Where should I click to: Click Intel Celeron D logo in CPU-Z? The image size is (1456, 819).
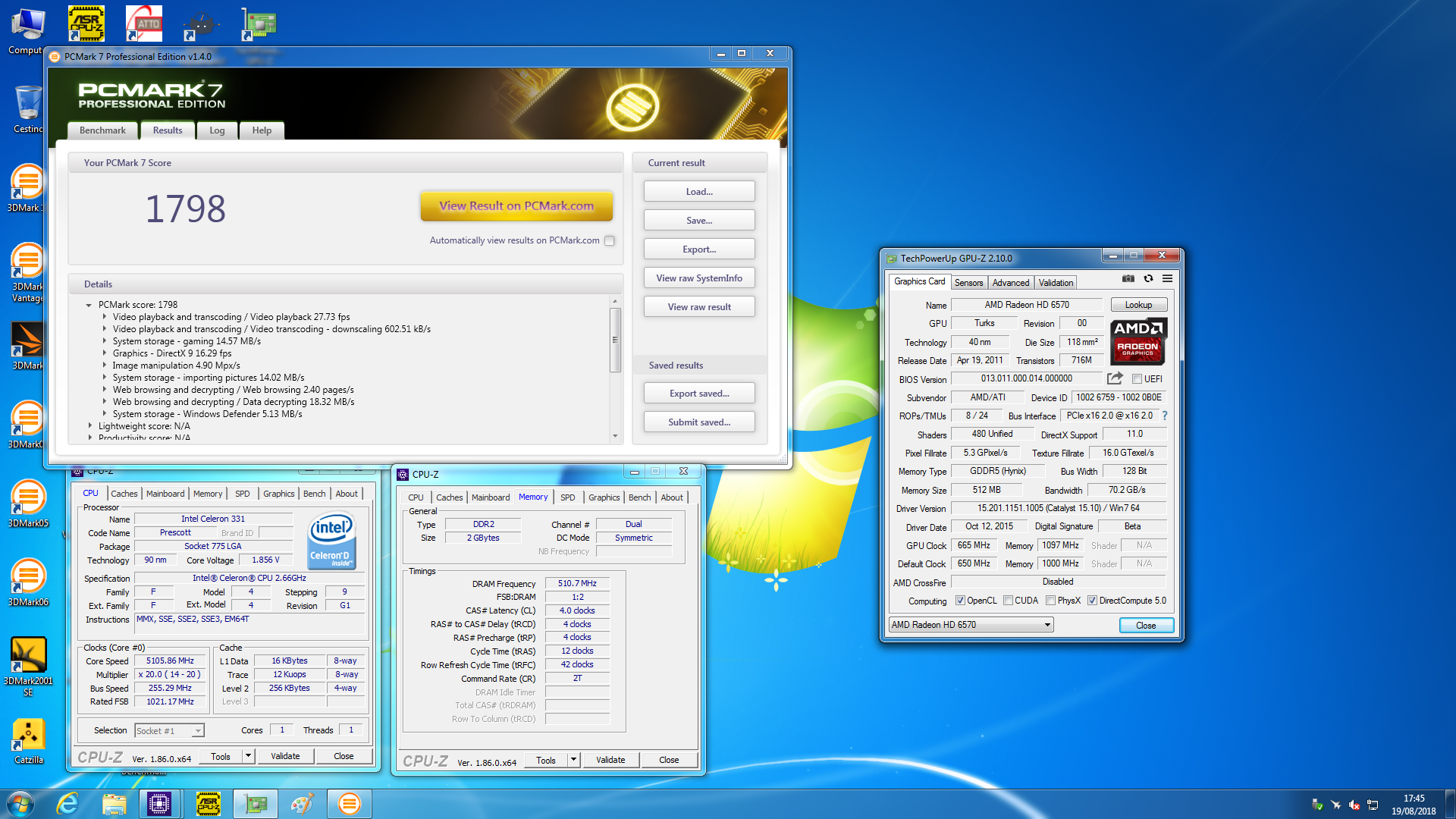(331, 541)
